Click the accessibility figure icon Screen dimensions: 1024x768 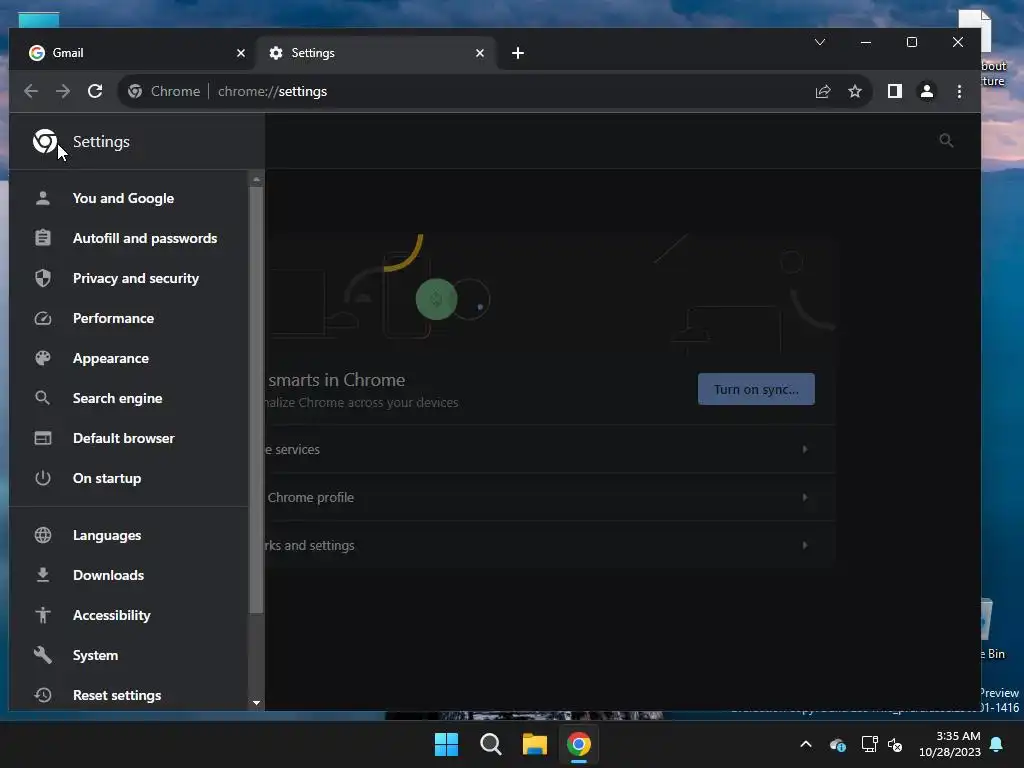click(42, 615)
